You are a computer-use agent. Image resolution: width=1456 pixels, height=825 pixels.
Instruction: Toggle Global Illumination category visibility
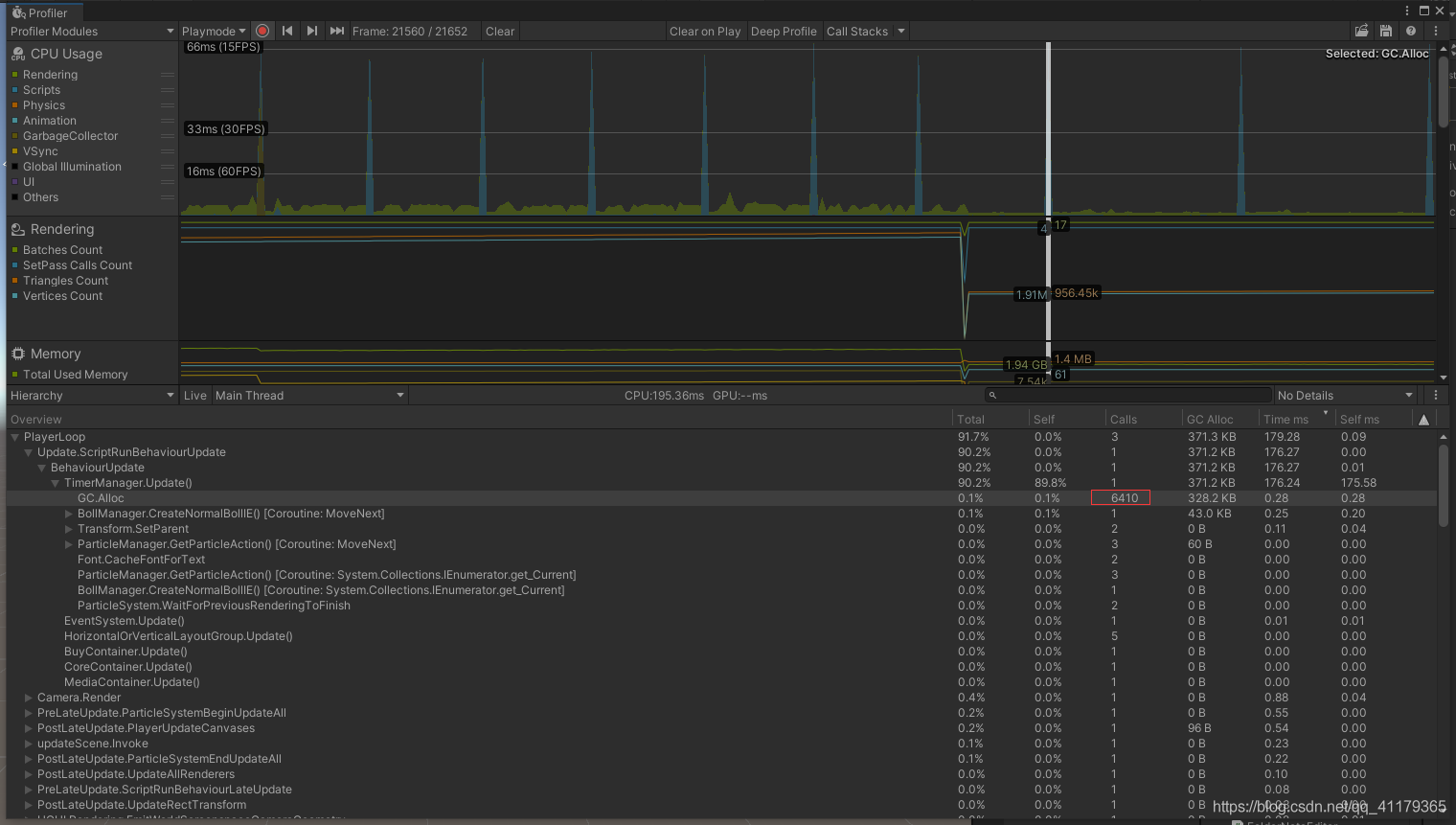tap(14, 167)
